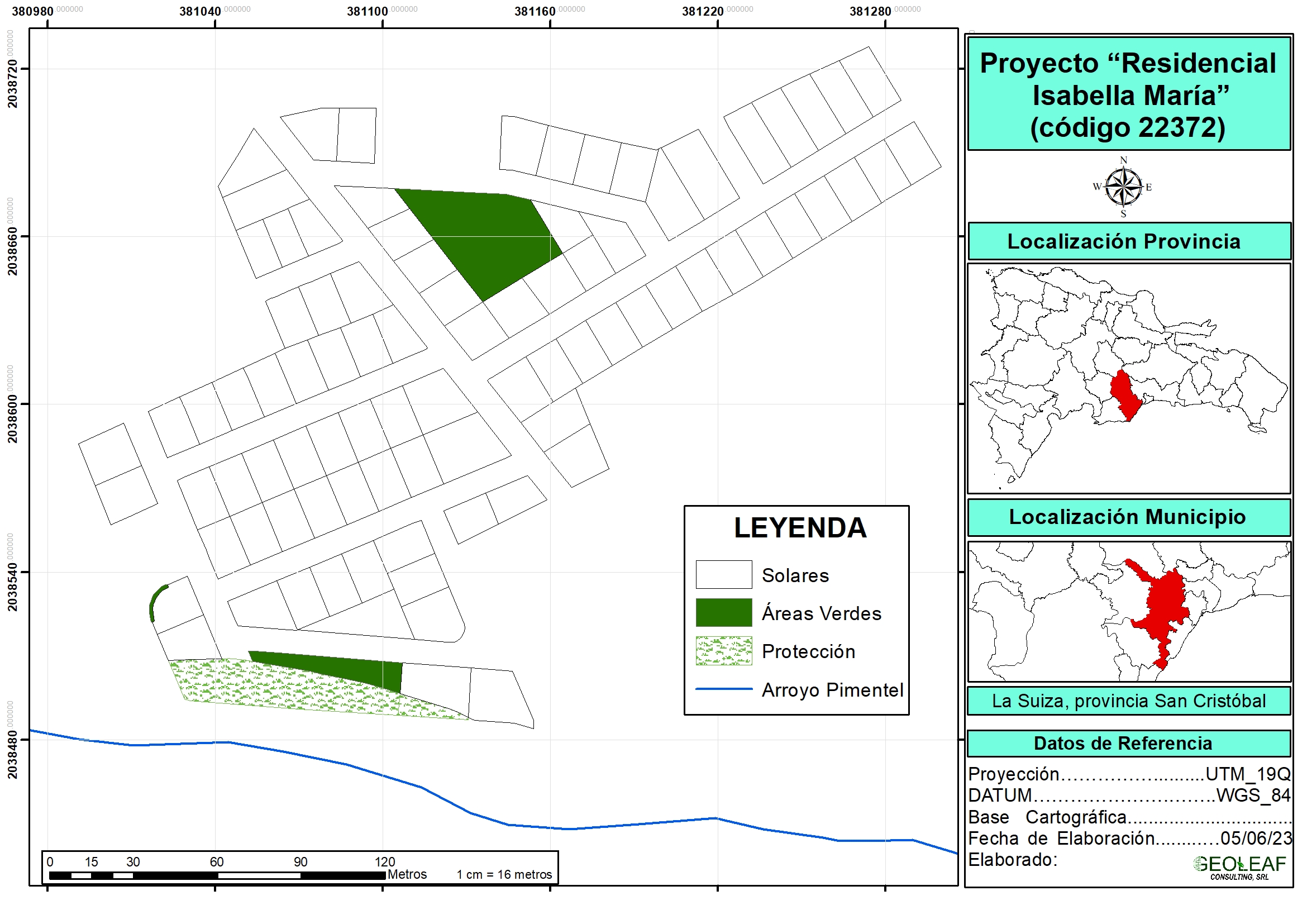Click the Áreas Verdes green legend swatch
This screenshot has height=924, width=1307.
click(x=723, y=613)
